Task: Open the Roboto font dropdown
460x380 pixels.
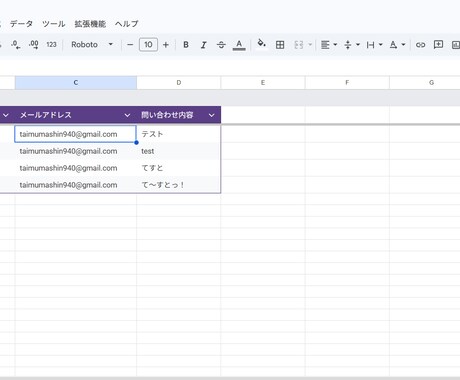Action: point(92,44)
